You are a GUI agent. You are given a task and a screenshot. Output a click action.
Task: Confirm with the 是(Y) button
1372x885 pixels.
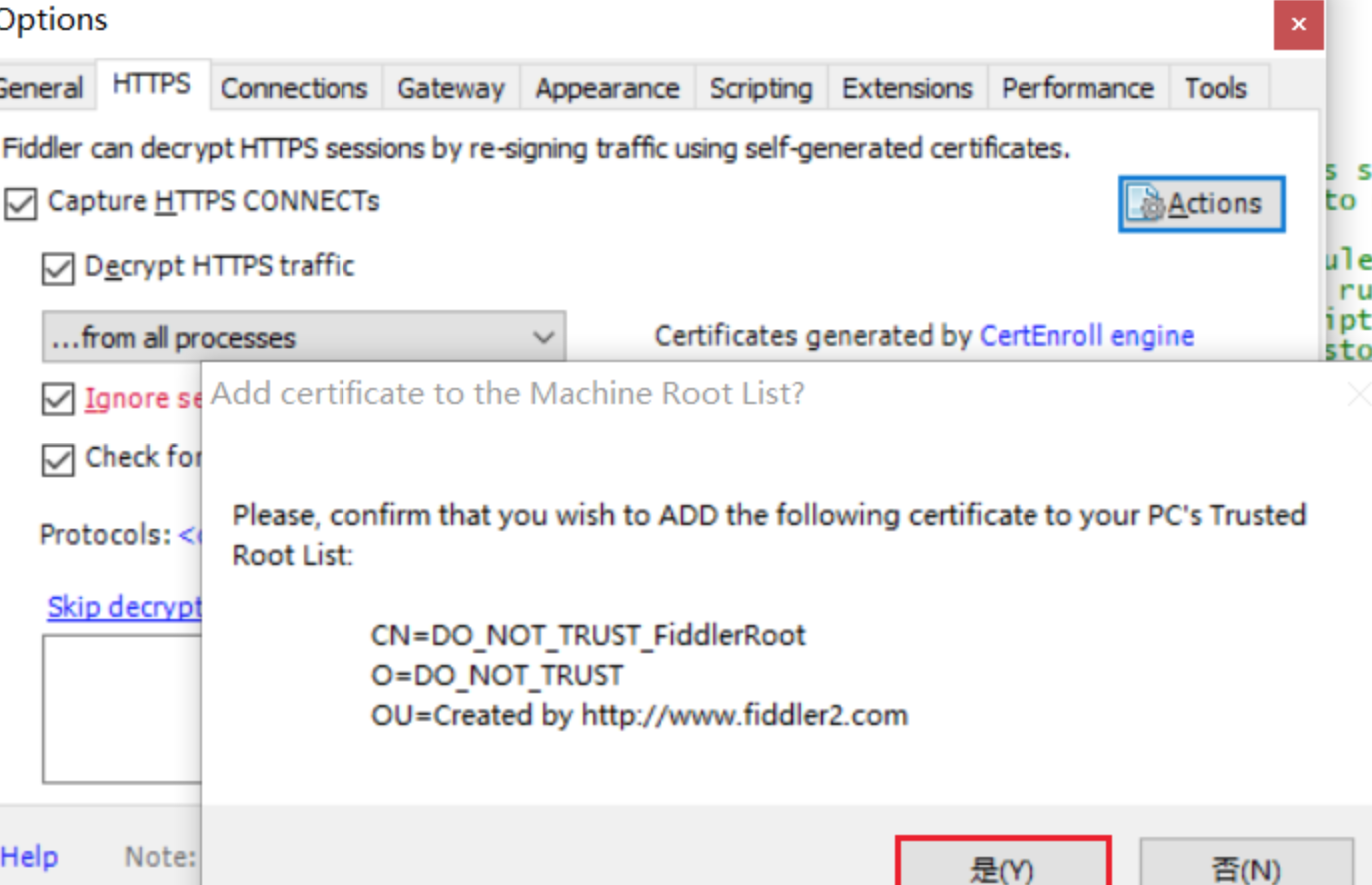[x=1003, y=863]
